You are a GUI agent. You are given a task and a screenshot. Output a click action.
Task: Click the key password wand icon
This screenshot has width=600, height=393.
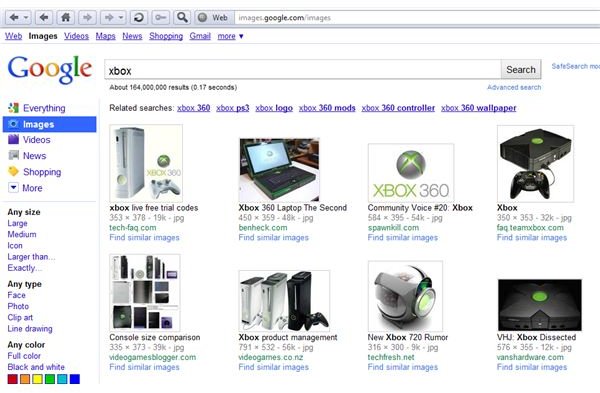[160, 17]
